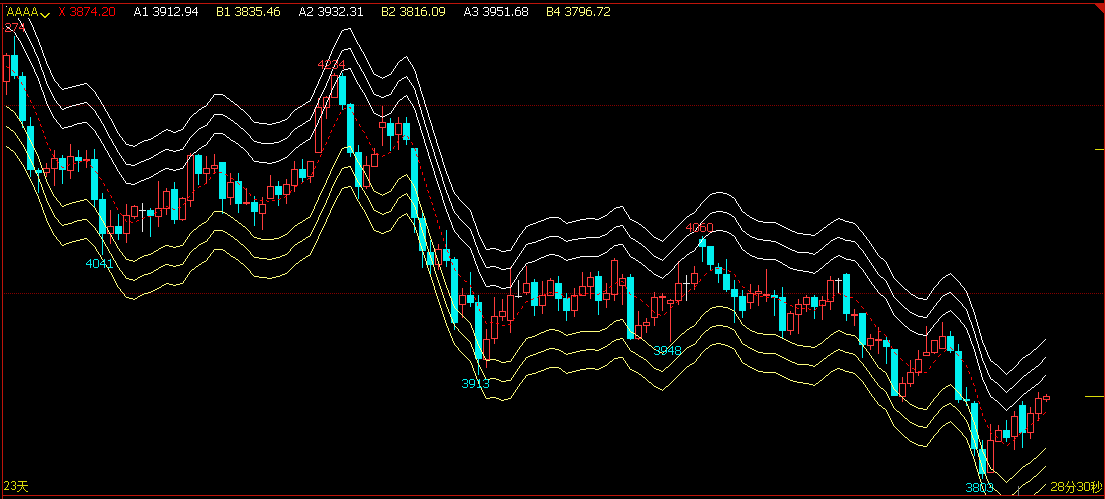Click the 28分30秒 countdown timer
This screenshot has height=499, width=1105.
(1076, 487)
